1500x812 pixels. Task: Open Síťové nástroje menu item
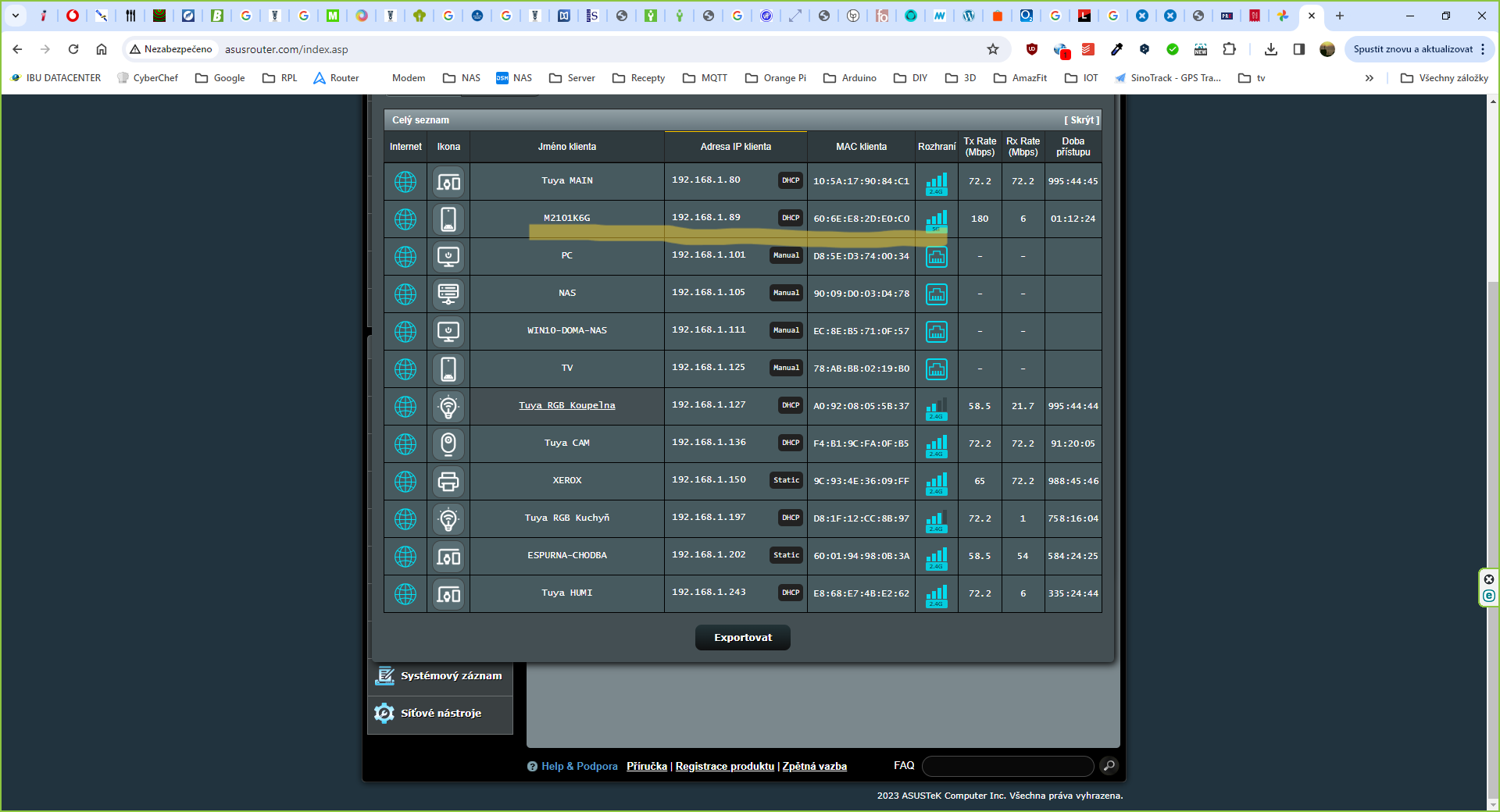click(441, 714)
